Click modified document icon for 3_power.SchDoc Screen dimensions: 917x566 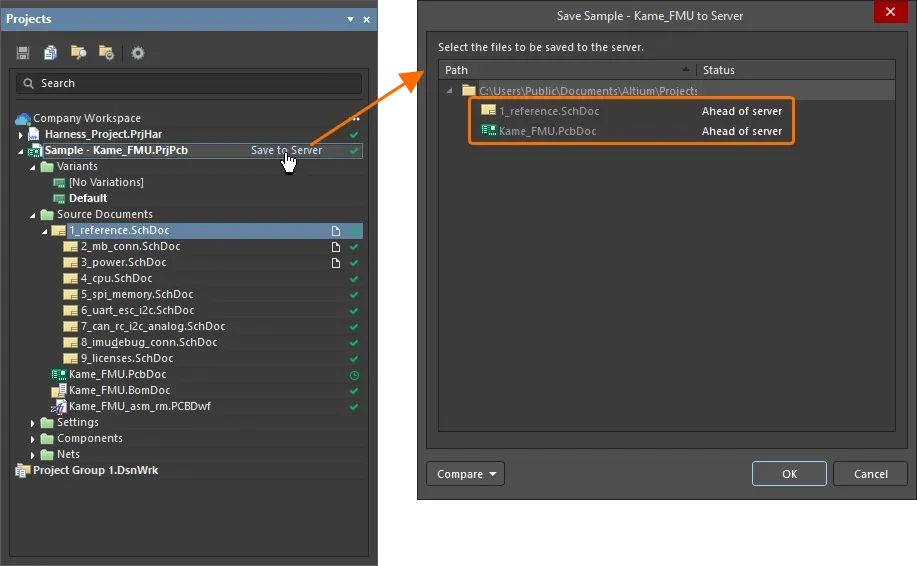(336, 263)
